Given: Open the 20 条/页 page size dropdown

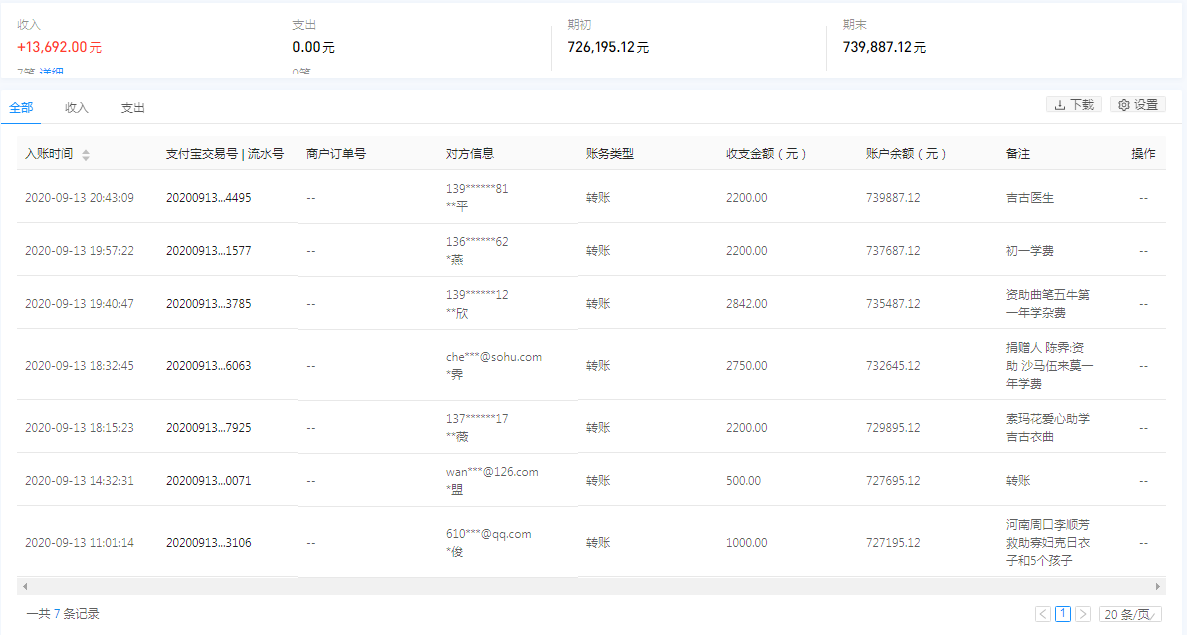Looking at the screenshot, I should tap(1130, 614).
